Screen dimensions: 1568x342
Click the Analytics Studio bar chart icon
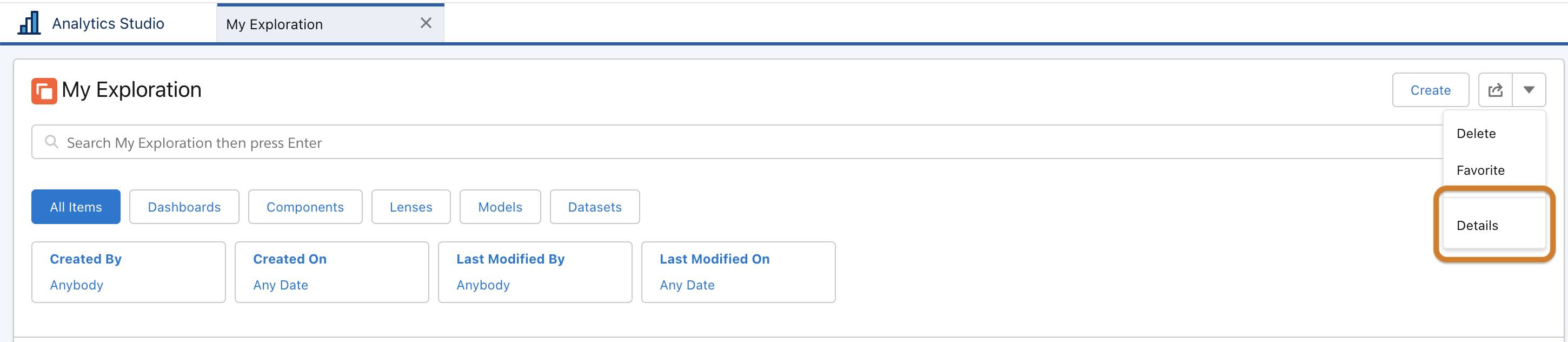(29, 23)
